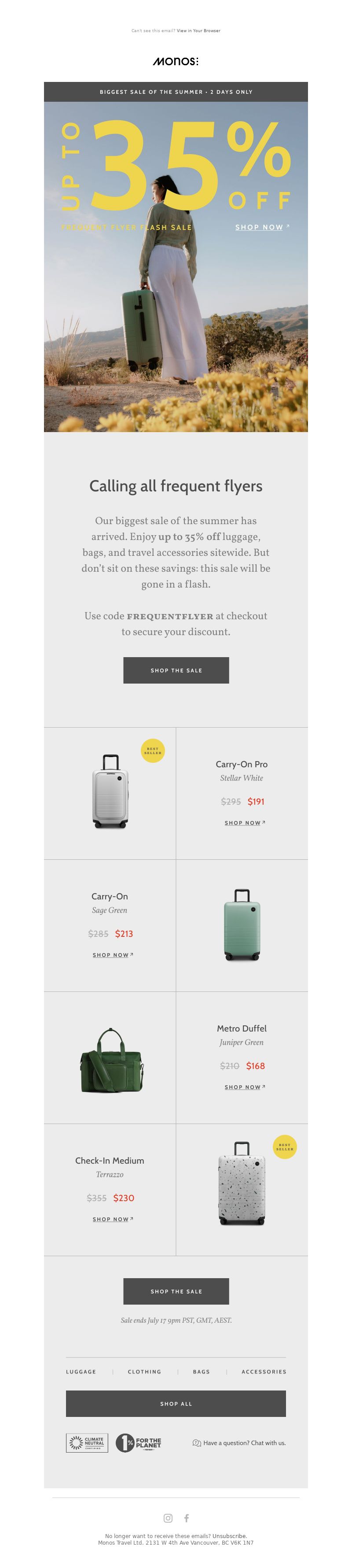
Task: Open the Instagram icon in footer
Action: (x=168, y=1518)
